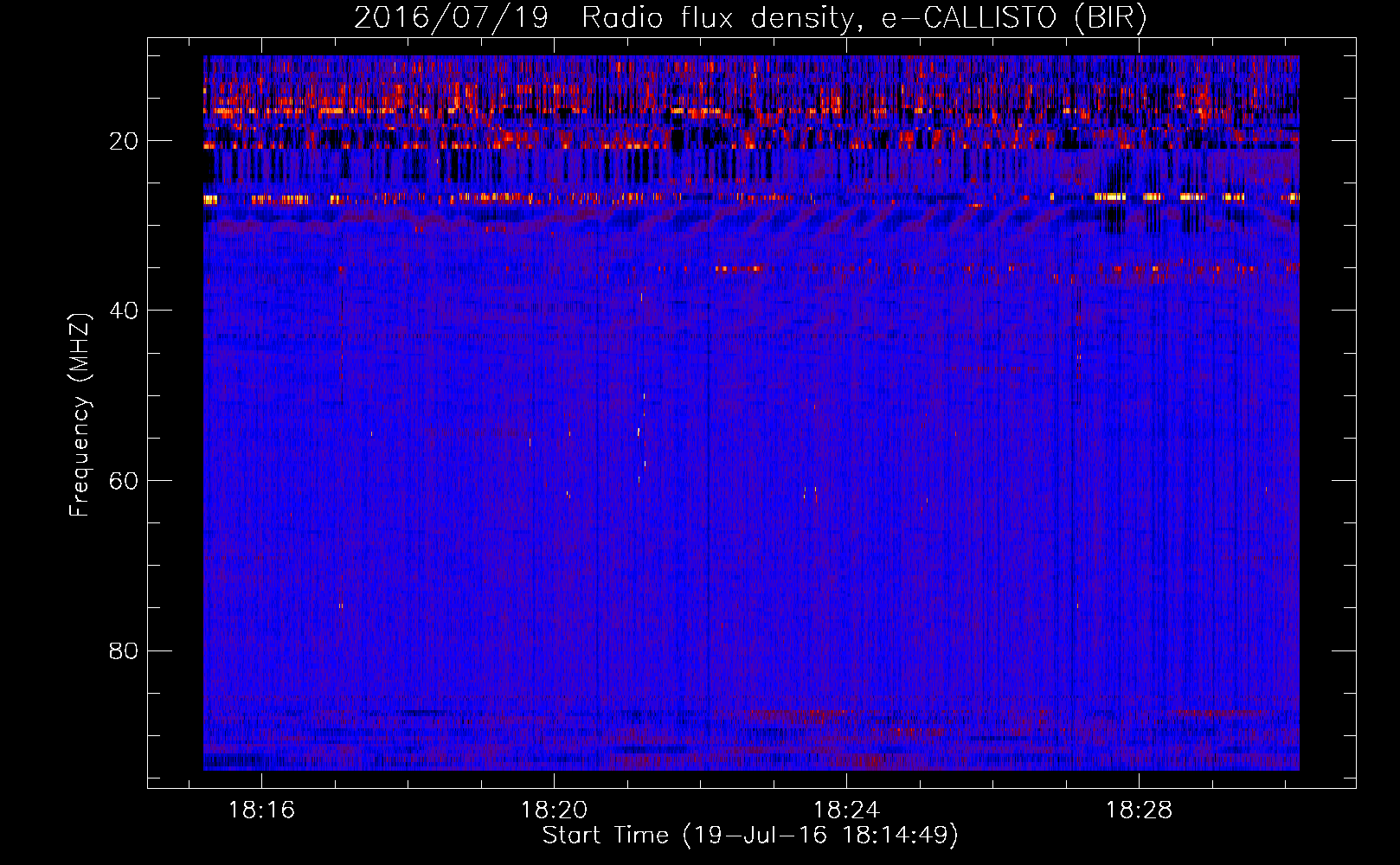Screen dimensions: 1400x865
Task: Select the 60 MHz frequency tick label
Action: (x=125, y=481)
